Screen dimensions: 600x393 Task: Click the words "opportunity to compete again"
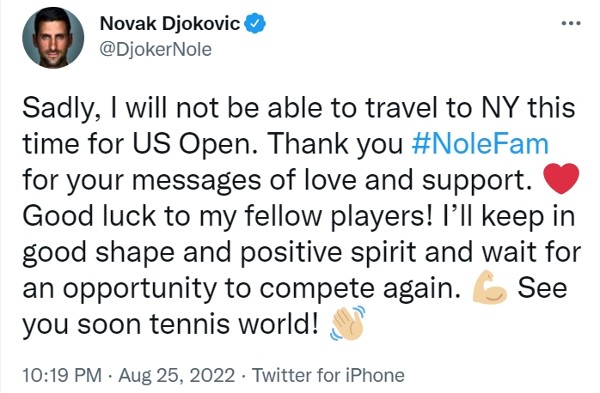[261, 289]
